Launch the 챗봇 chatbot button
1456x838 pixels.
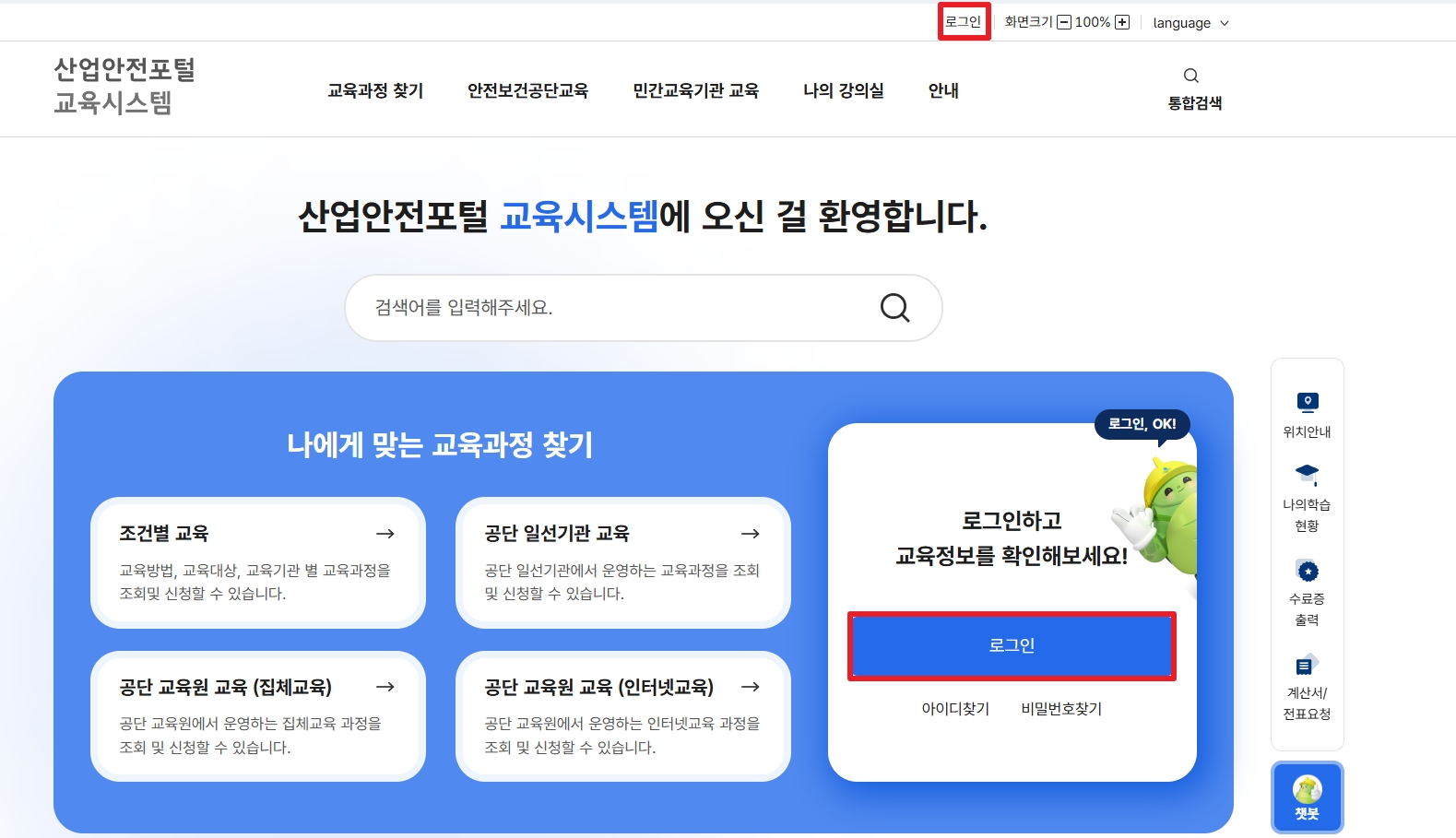pyautogui.click(x=1307, y=797)
